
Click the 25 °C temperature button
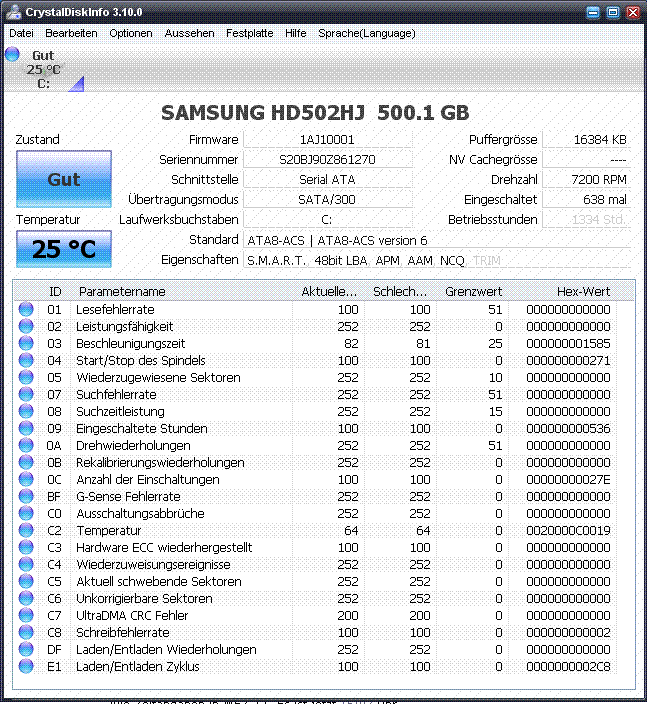(64, 249)
